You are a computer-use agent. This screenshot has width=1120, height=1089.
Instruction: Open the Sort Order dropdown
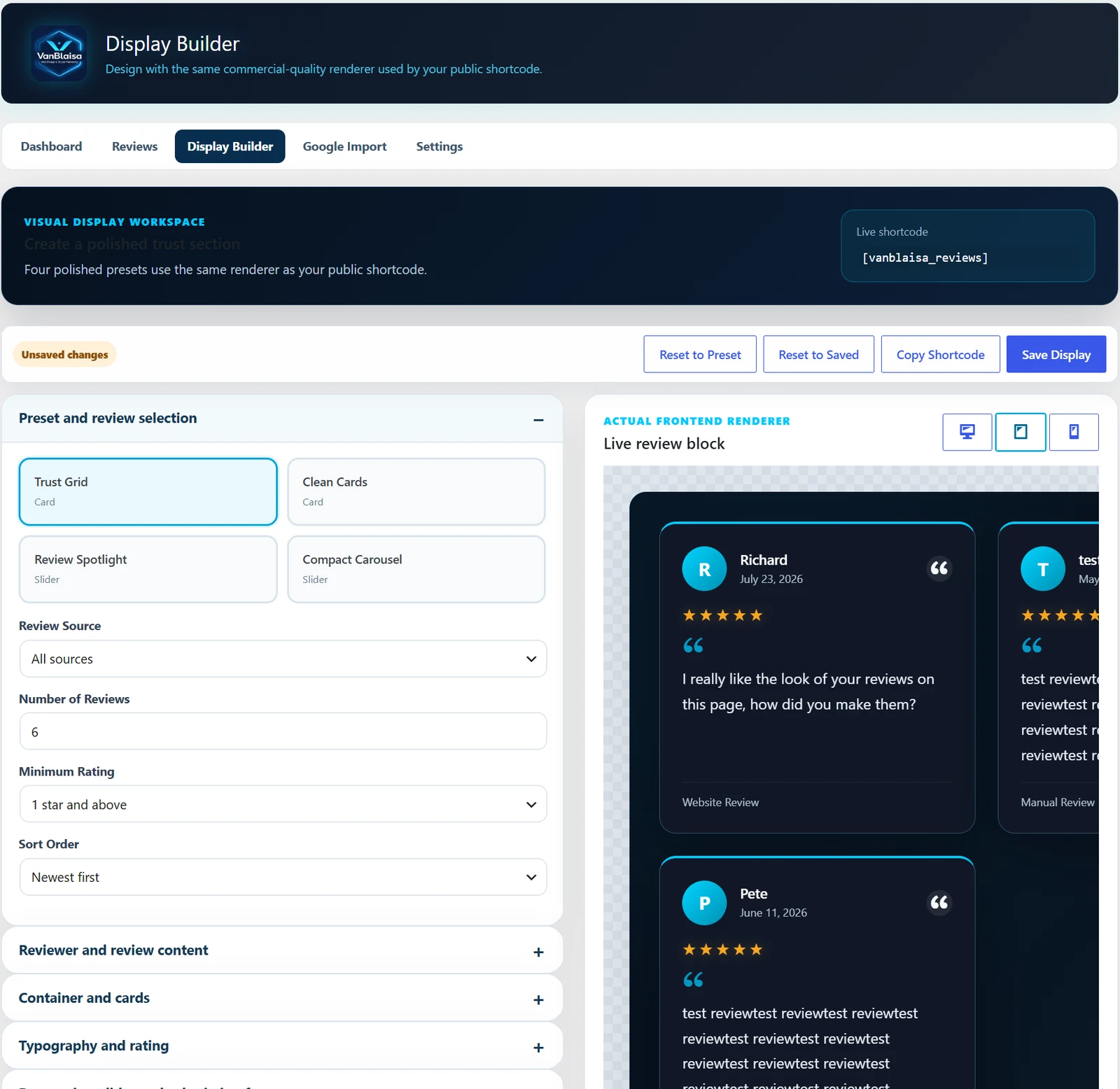pyautogui.click(x=283, y=877)
